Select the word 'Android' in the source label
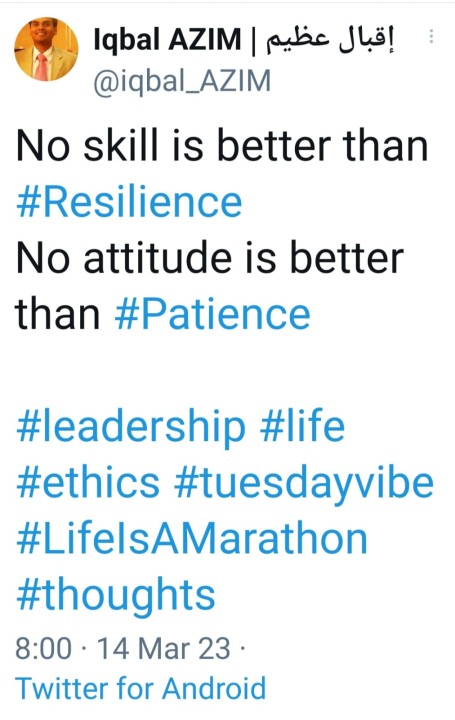The height and width of the screenshot is (720, 455). 214,688
